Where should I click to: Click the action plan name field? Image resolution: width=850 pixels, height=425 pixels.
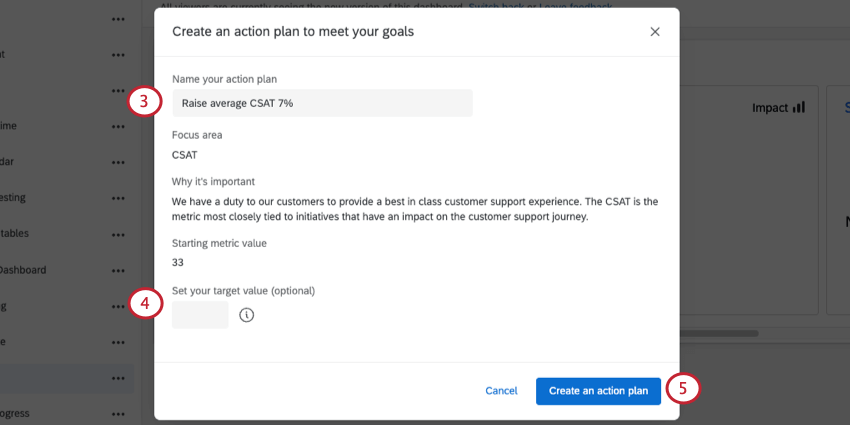pyautogui.click(x=322, y=103)
